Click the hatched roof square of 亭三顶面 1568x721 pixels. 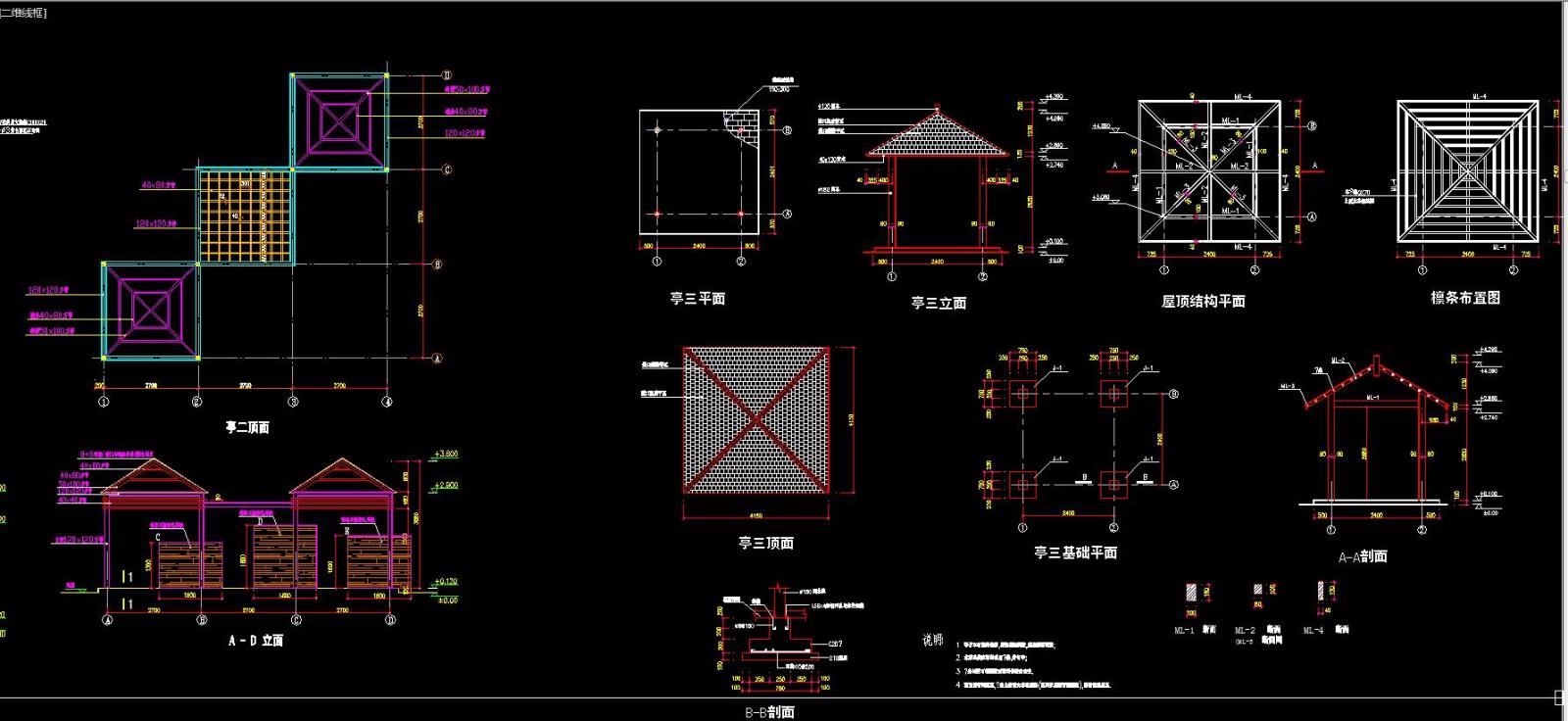tap(757, 420)
